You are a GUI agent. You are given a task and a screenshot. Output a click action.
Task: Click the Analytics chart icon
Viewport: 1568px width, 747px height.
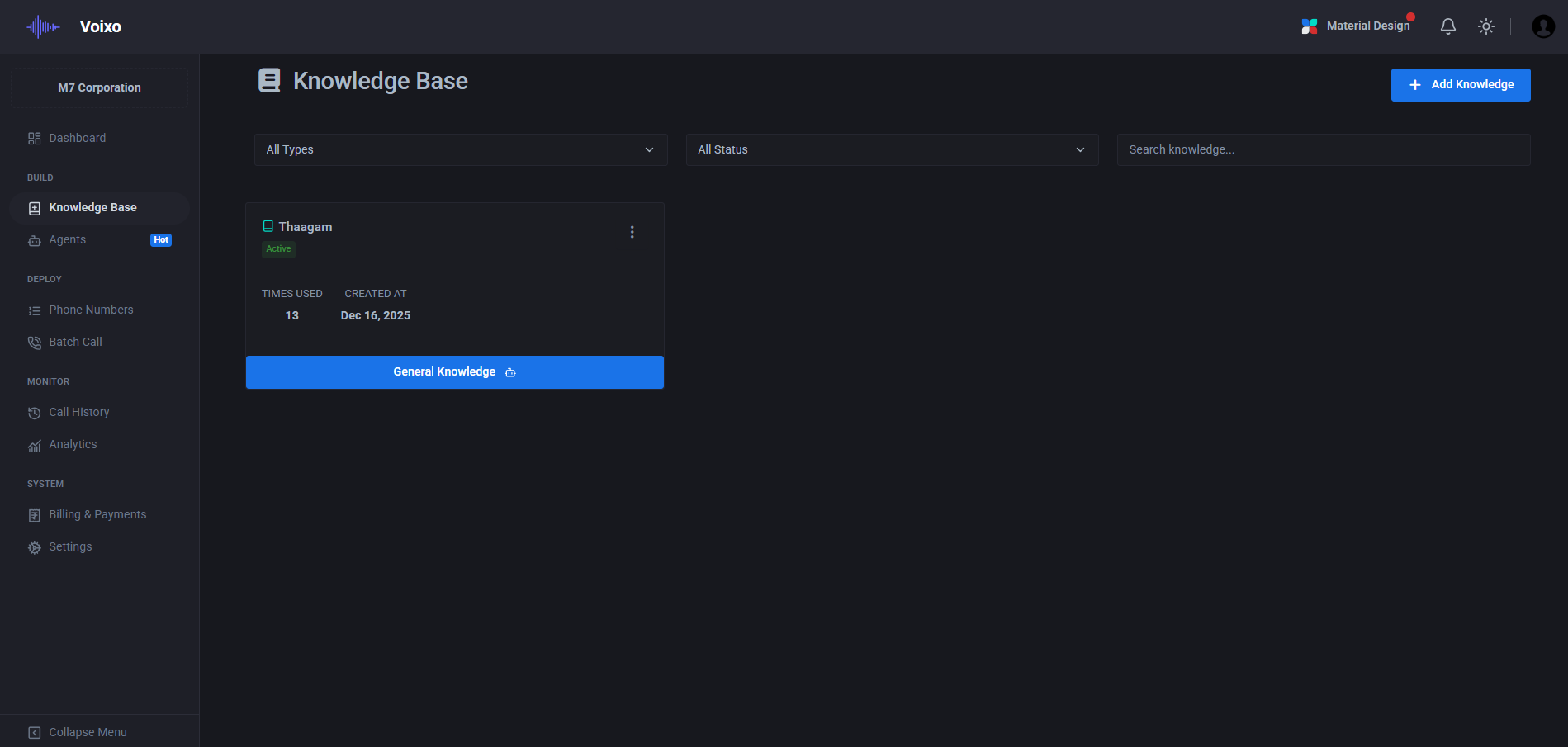(x=34, y=444)
